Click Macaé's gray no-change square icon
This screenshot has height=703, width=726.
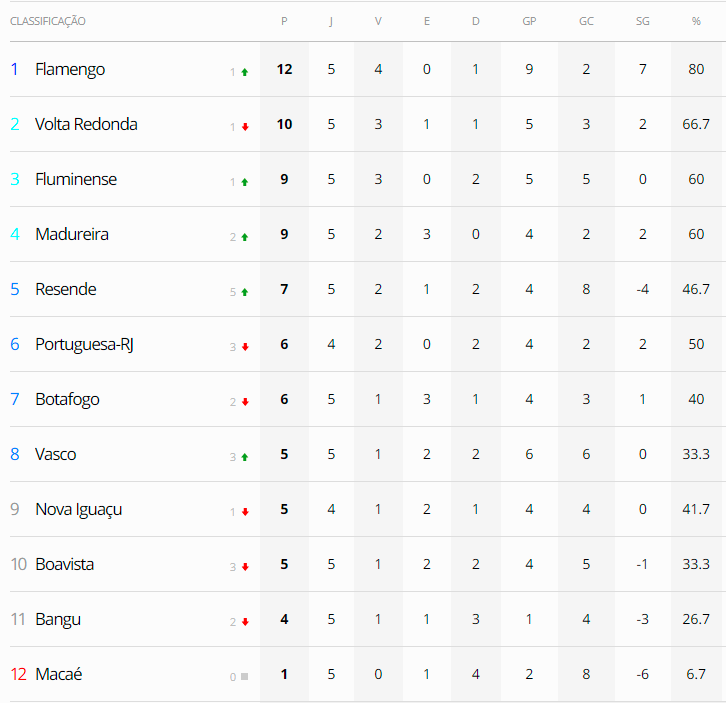tap(244, 677)
